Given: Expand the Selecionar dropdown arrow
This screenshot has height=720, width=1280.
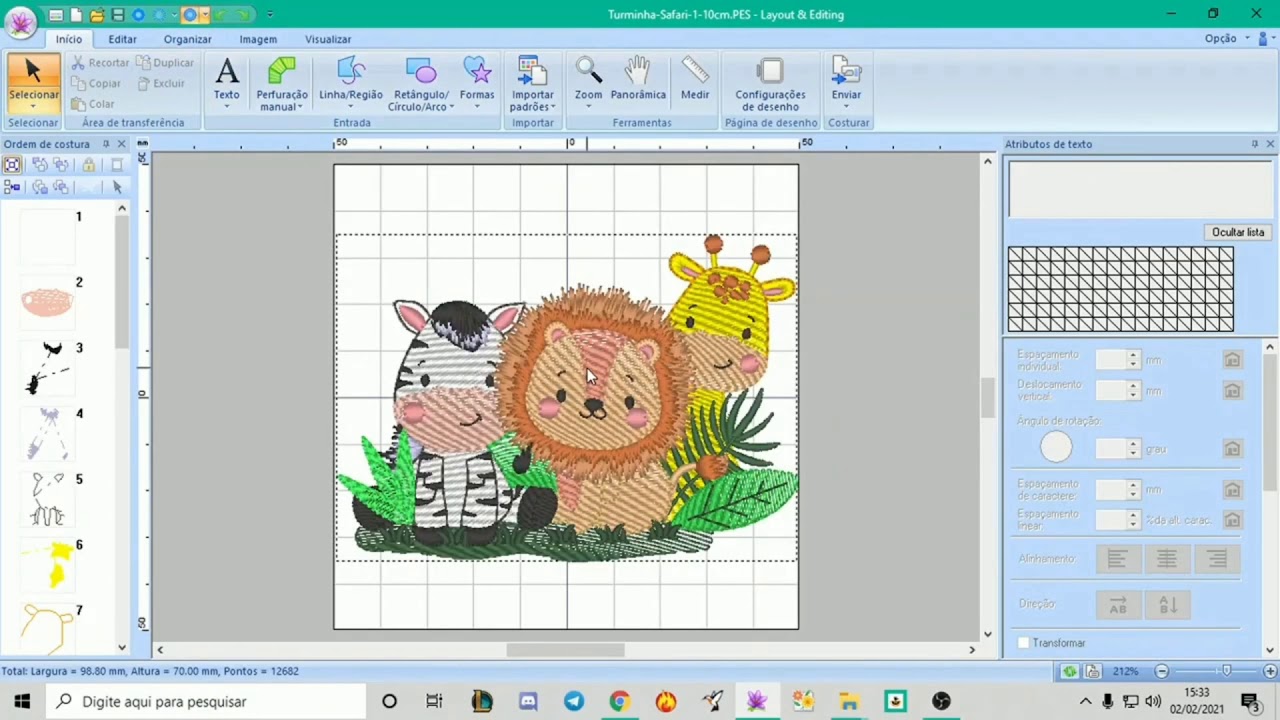Looking at the screenshot, I should [33, 106].
